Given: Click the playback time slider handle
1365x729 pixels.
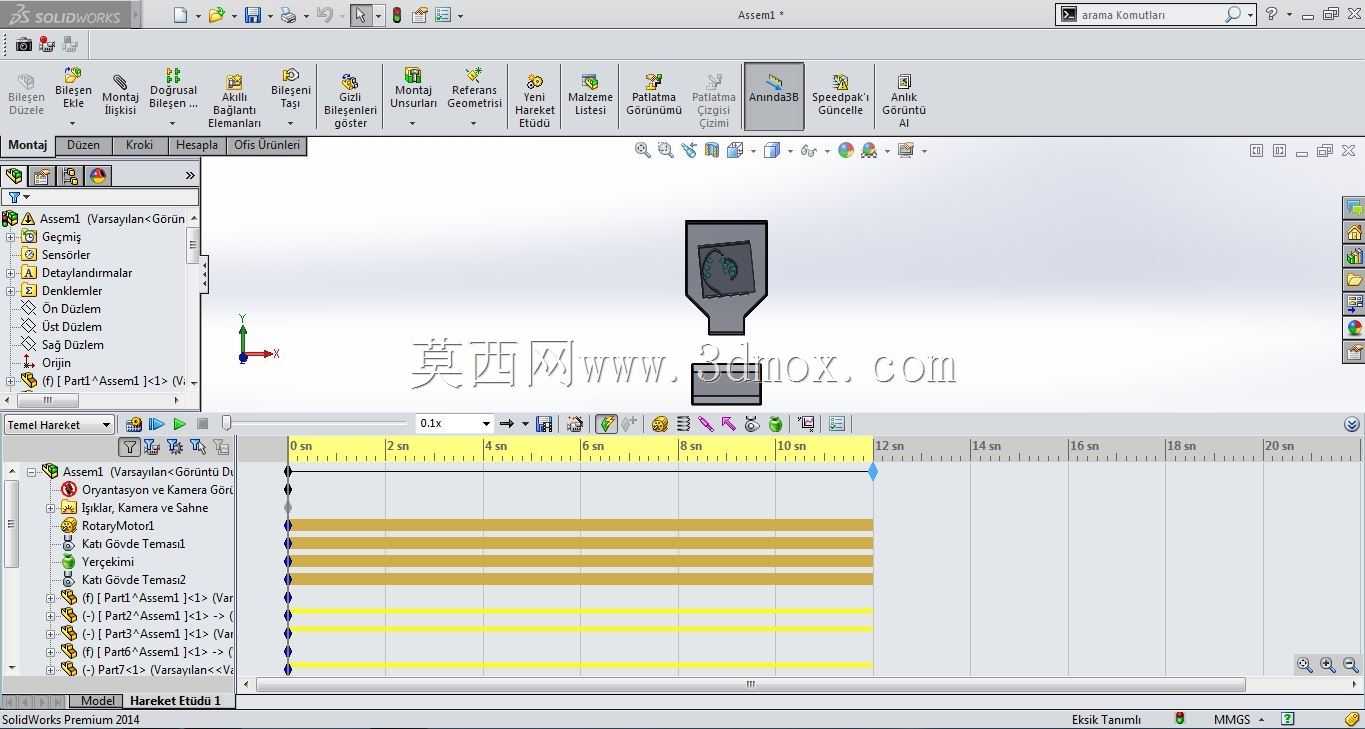Looking at the screenshot, I should (x=227, y=424).
